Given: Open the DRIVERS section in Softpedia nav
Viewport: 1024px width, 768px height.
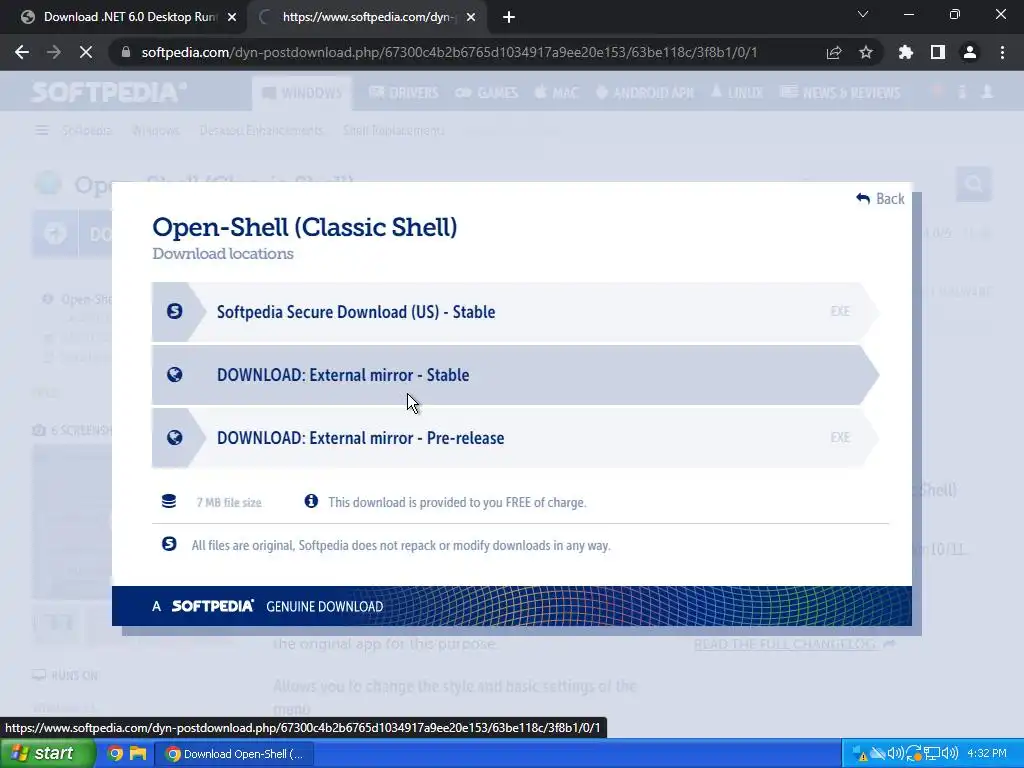Looking at the screenshot, I should 404,93.
